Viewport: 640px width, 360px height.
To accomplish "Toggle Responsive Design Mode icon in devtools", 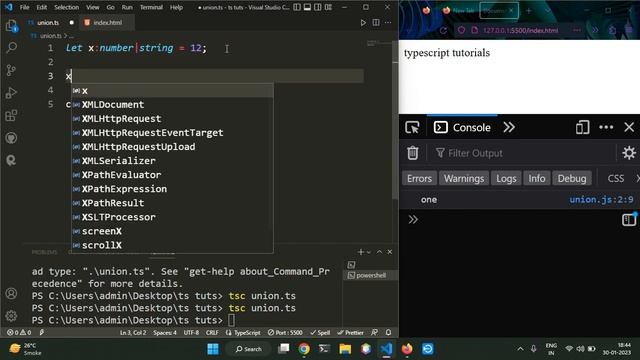I will pyautogui.click(x=582, y=127).
